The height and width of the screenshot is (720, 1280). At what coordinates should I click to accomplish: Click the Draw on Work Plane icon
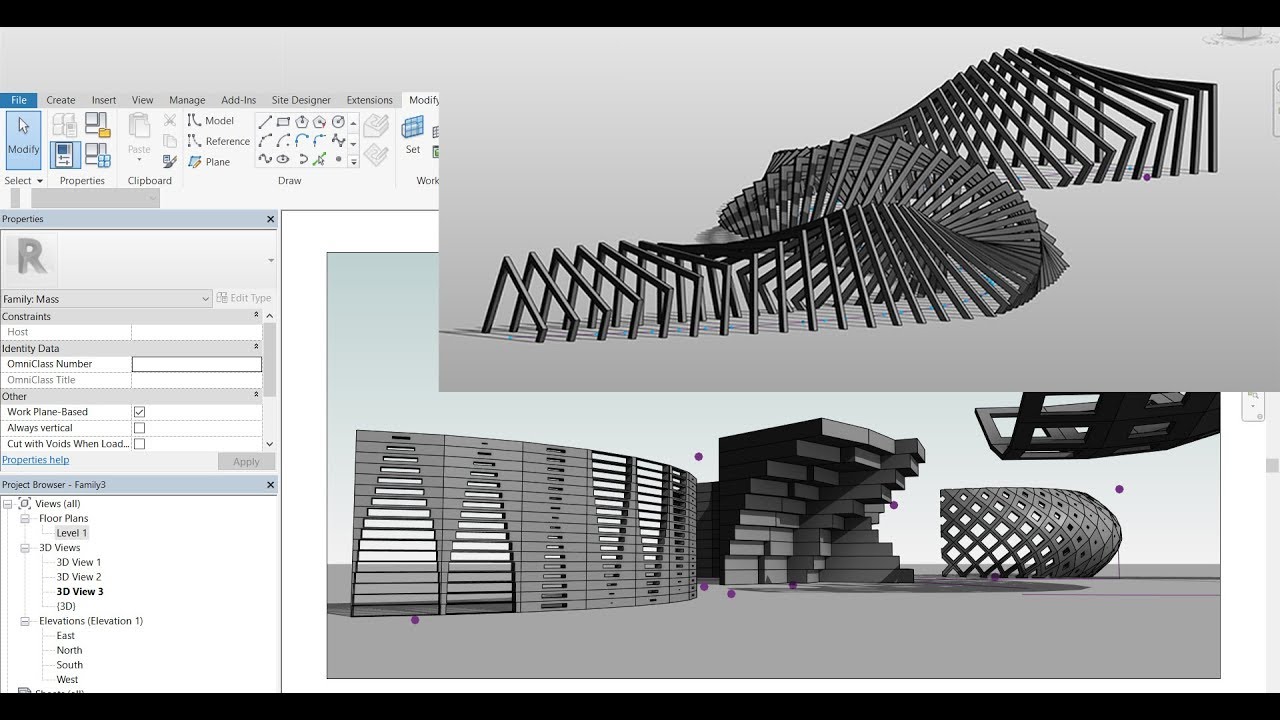click(x=376, y=155)
